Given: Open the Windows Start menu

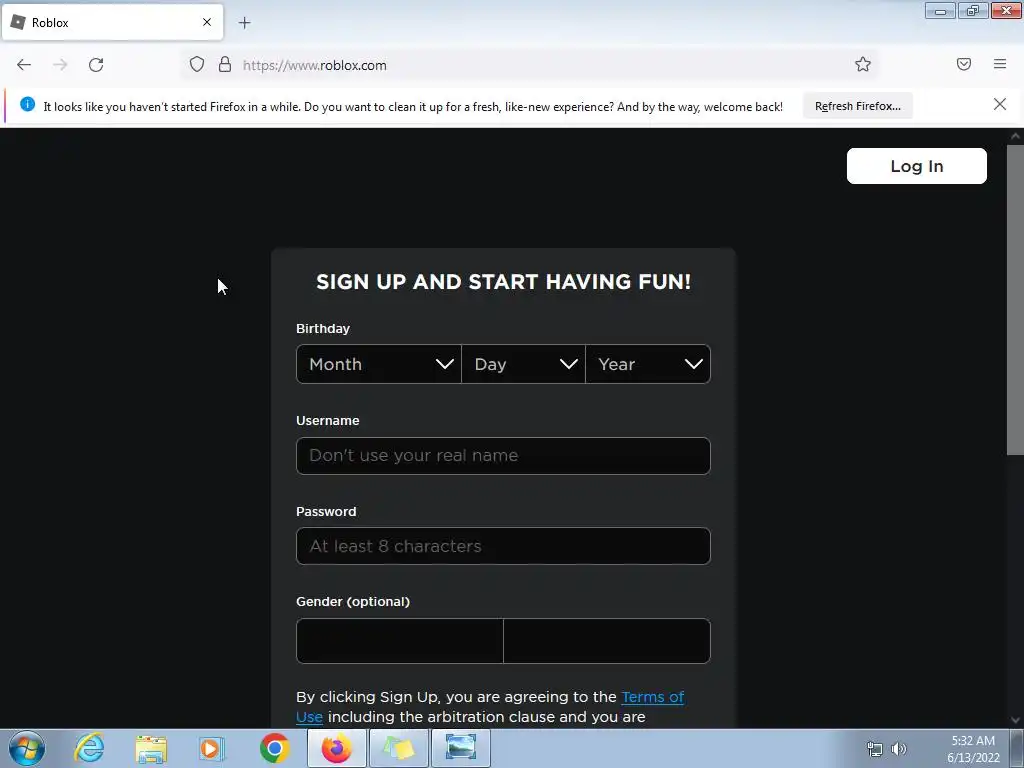Looking at the screenshot, I should [x=27, y=748].
